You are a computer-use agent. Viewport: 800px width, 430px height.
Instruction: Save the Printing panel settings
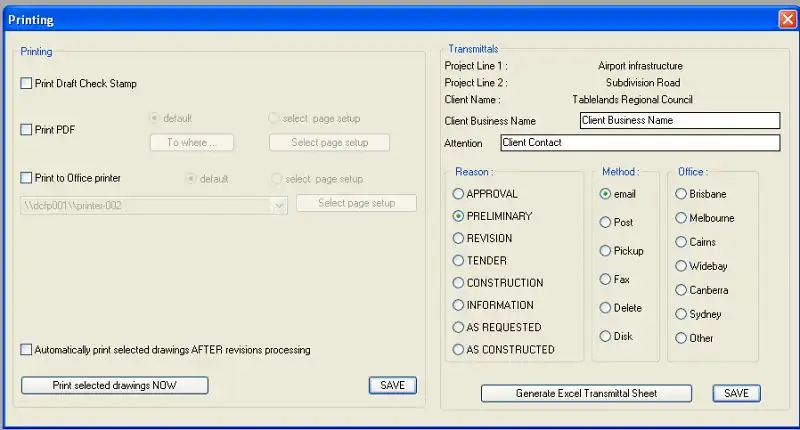(392, 385)
